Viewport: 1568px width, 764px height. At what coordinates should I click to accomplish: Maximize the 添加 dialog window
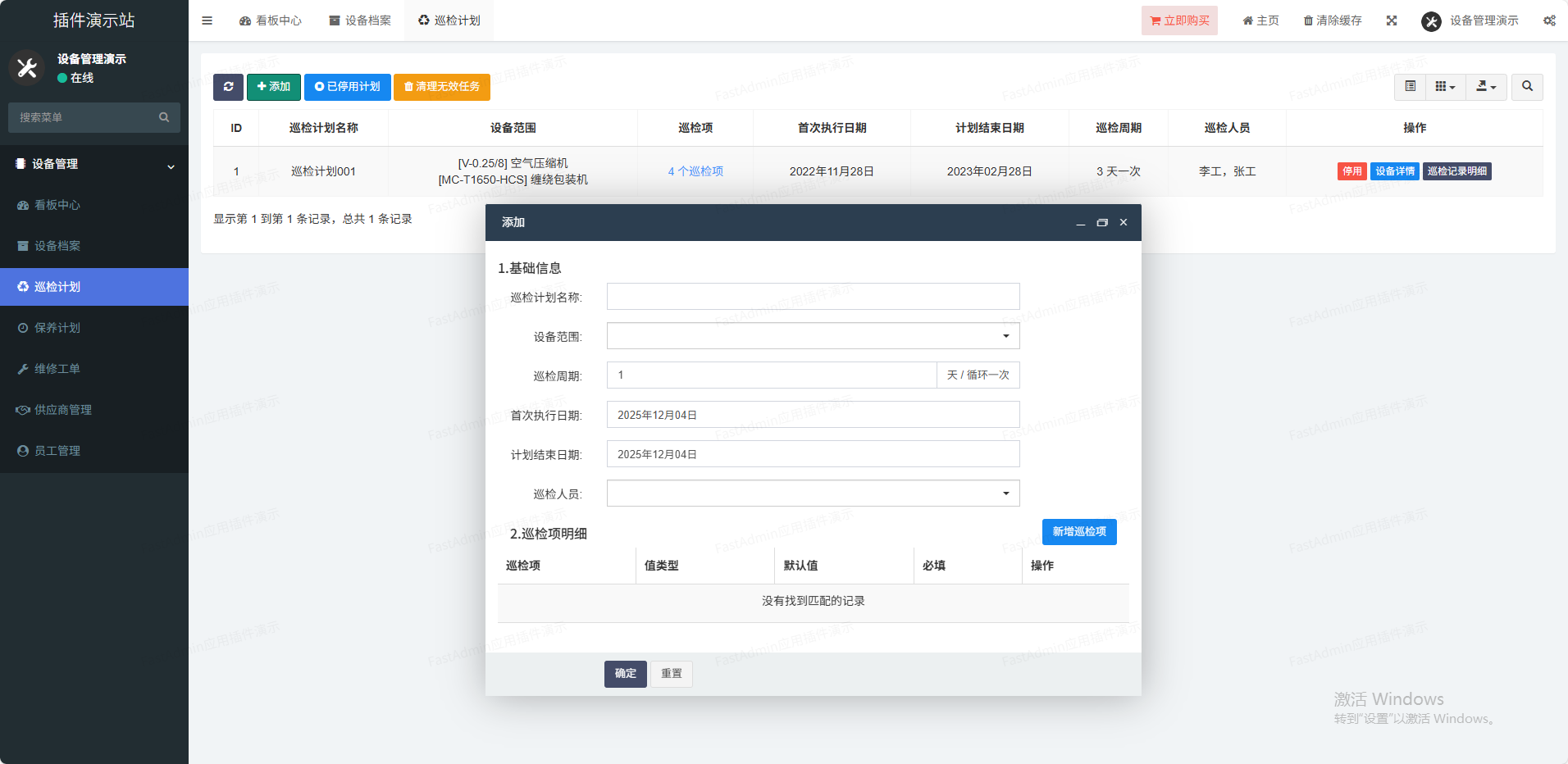click(1102, 223)
